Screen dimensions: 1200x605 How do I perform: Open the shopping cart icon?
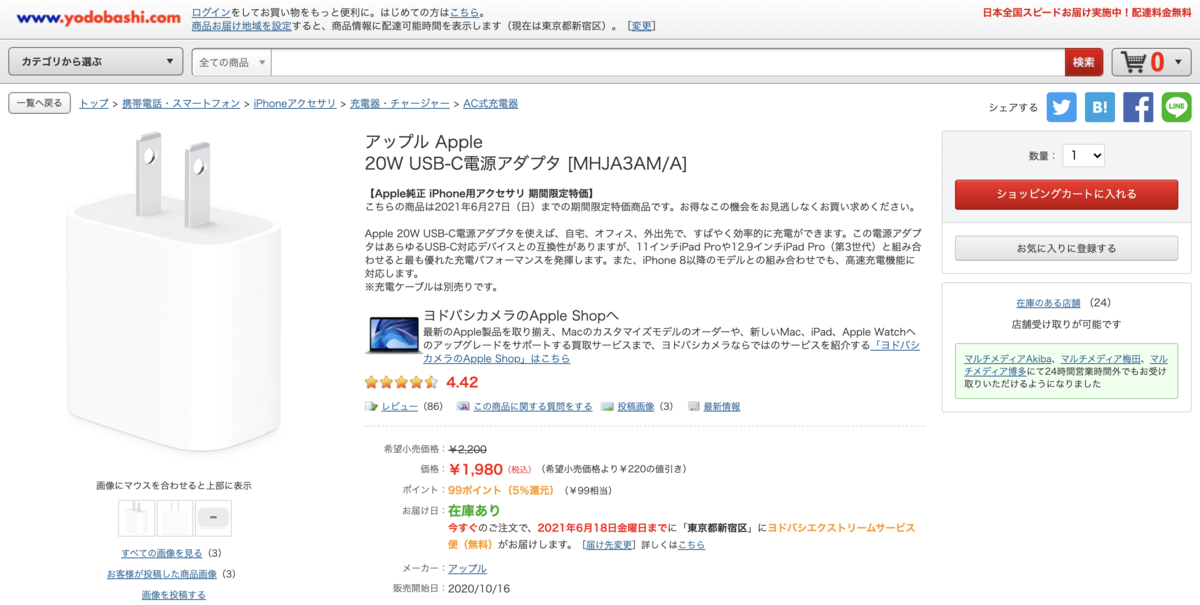(1134, 62)
